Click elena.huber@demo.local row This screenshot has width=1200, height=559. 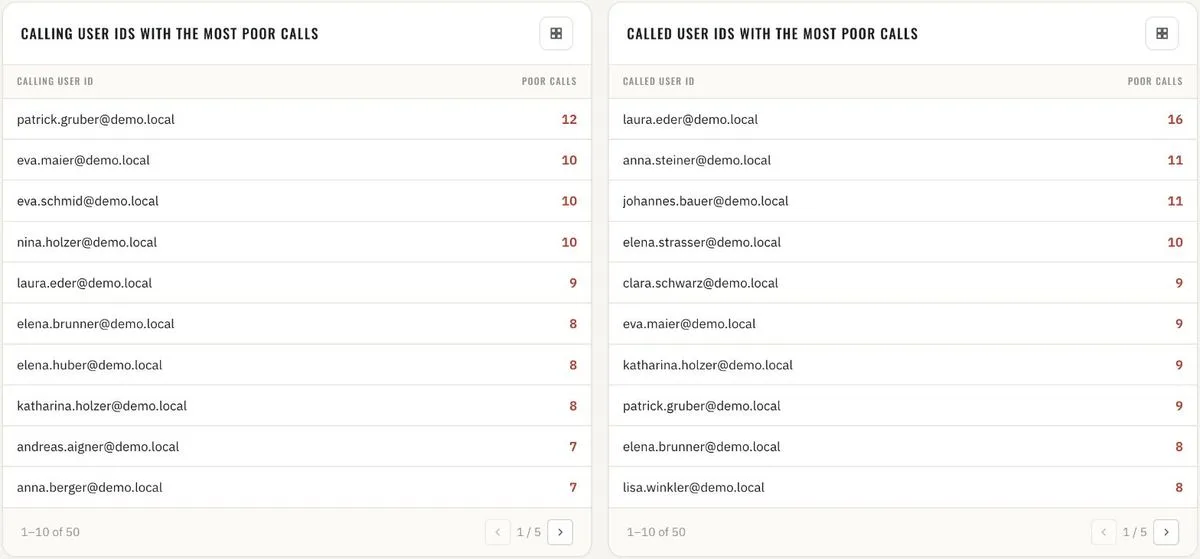pyautogui.click(x=297, y=365)
